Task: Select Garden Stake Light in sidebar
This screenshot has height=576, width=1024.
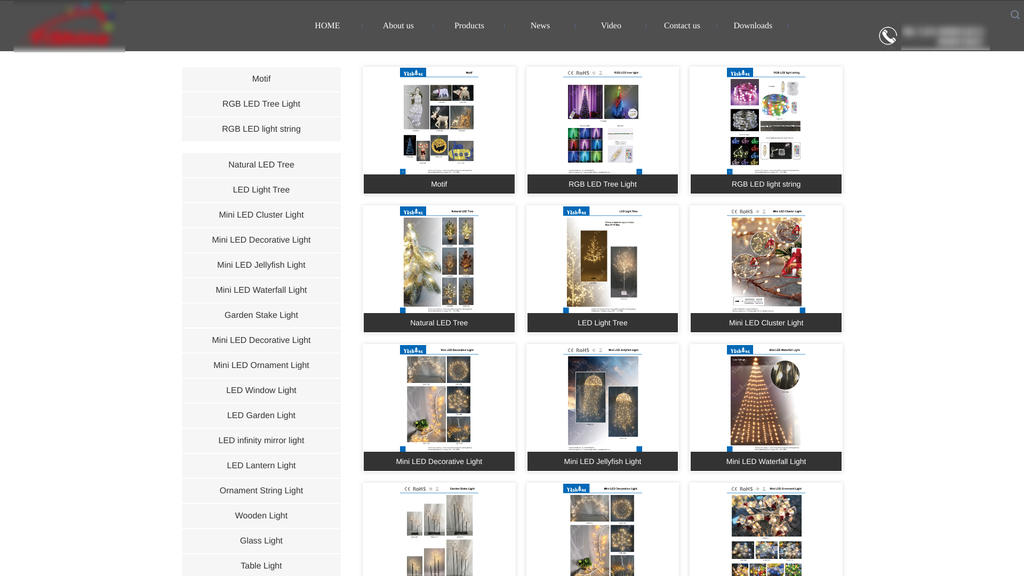Action: pyautogui.click(x=261, y=315)
